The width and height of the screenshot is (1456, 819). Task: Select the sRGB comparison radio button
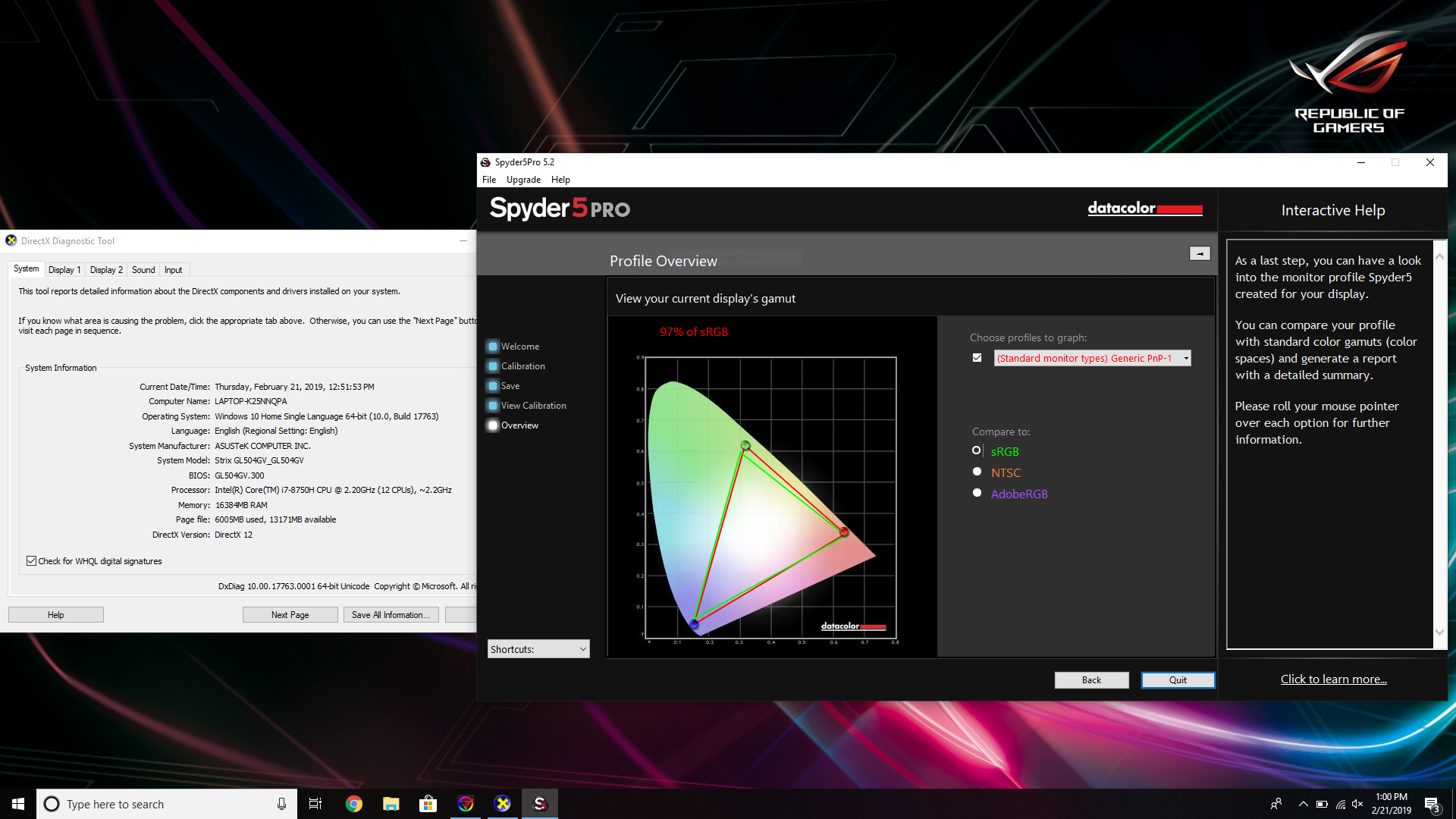click(977, 450)
